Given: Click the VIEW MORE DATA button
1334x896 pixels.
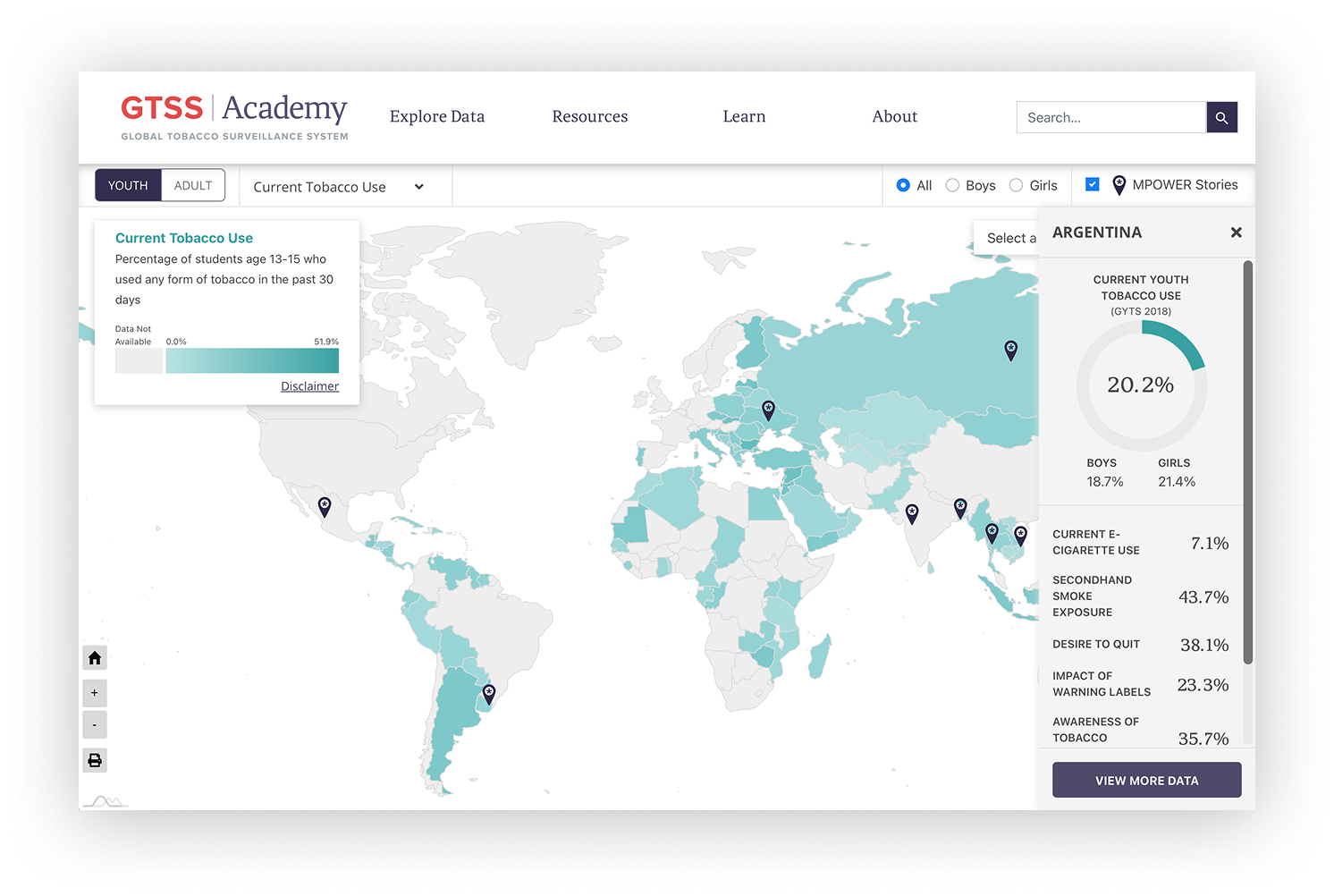Looking at the screenshot, I should coord(1147,780).
